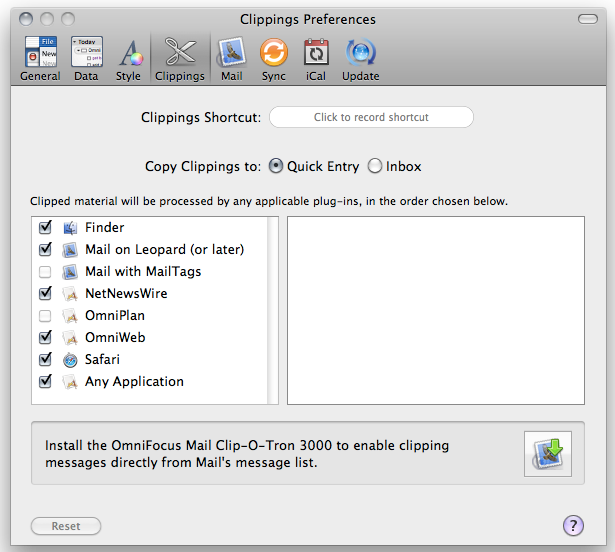This screenshot has width=615, height=552.
Task: Uncheck the Any Application checkbox
Action: [x=45, y=381]
